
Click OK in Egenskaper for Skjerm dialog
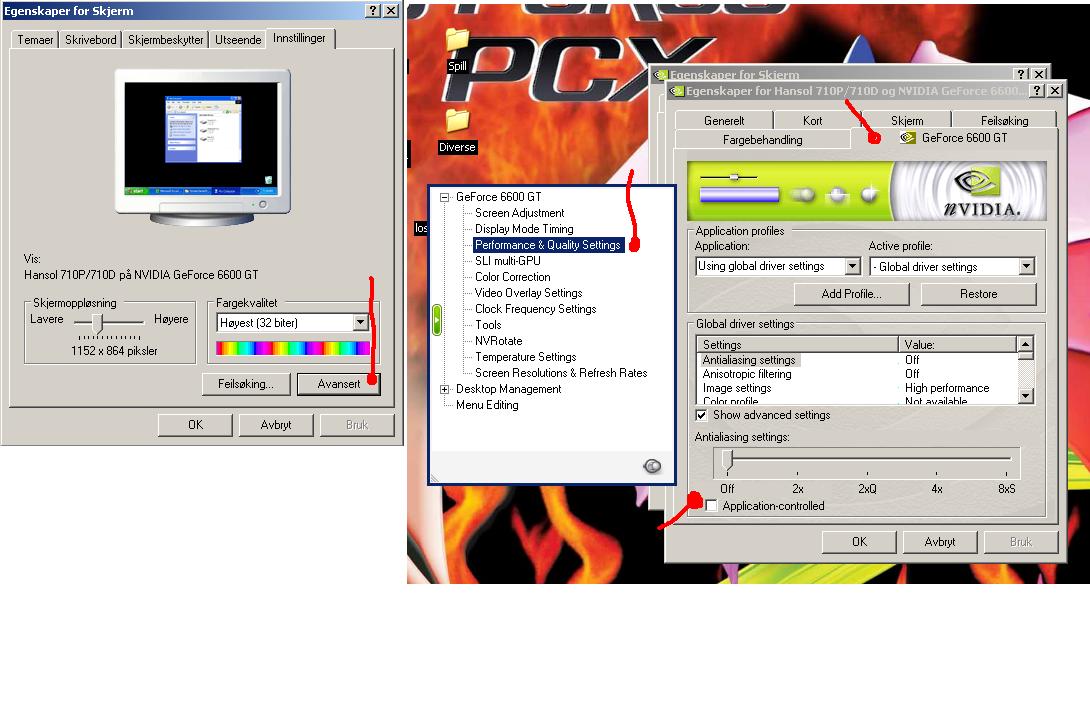(x=195, y=425)
